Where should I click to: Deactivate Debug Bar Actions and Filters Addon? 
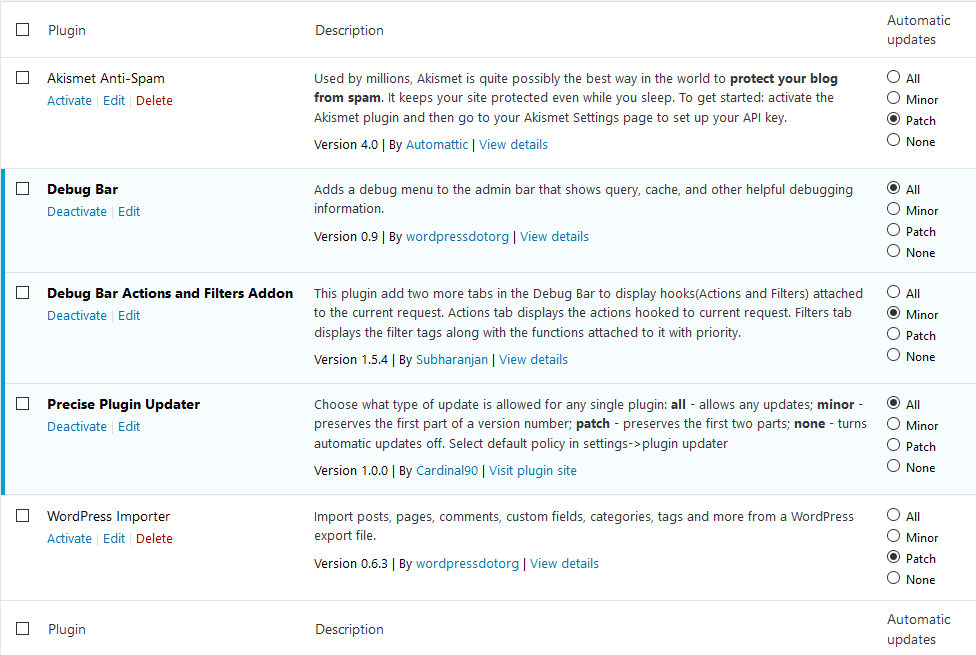coord(77,316)
